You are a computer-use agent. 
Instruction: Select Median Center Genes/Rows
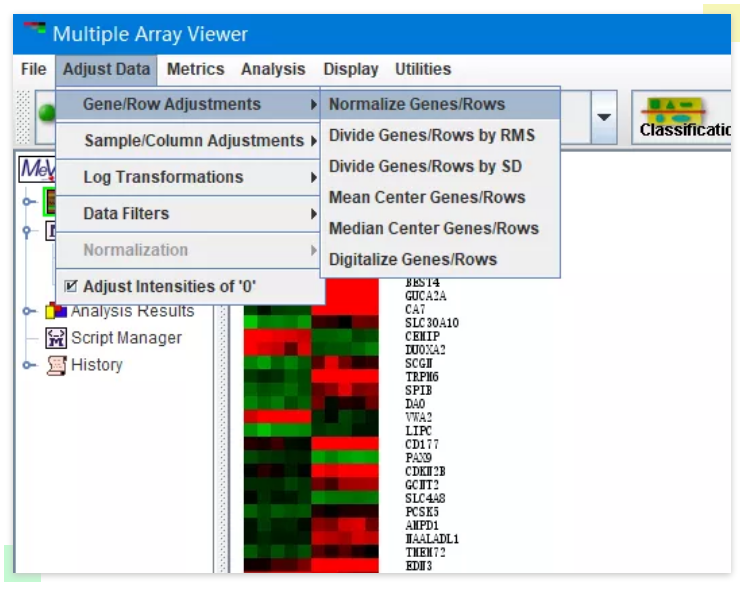coord(433,228)
